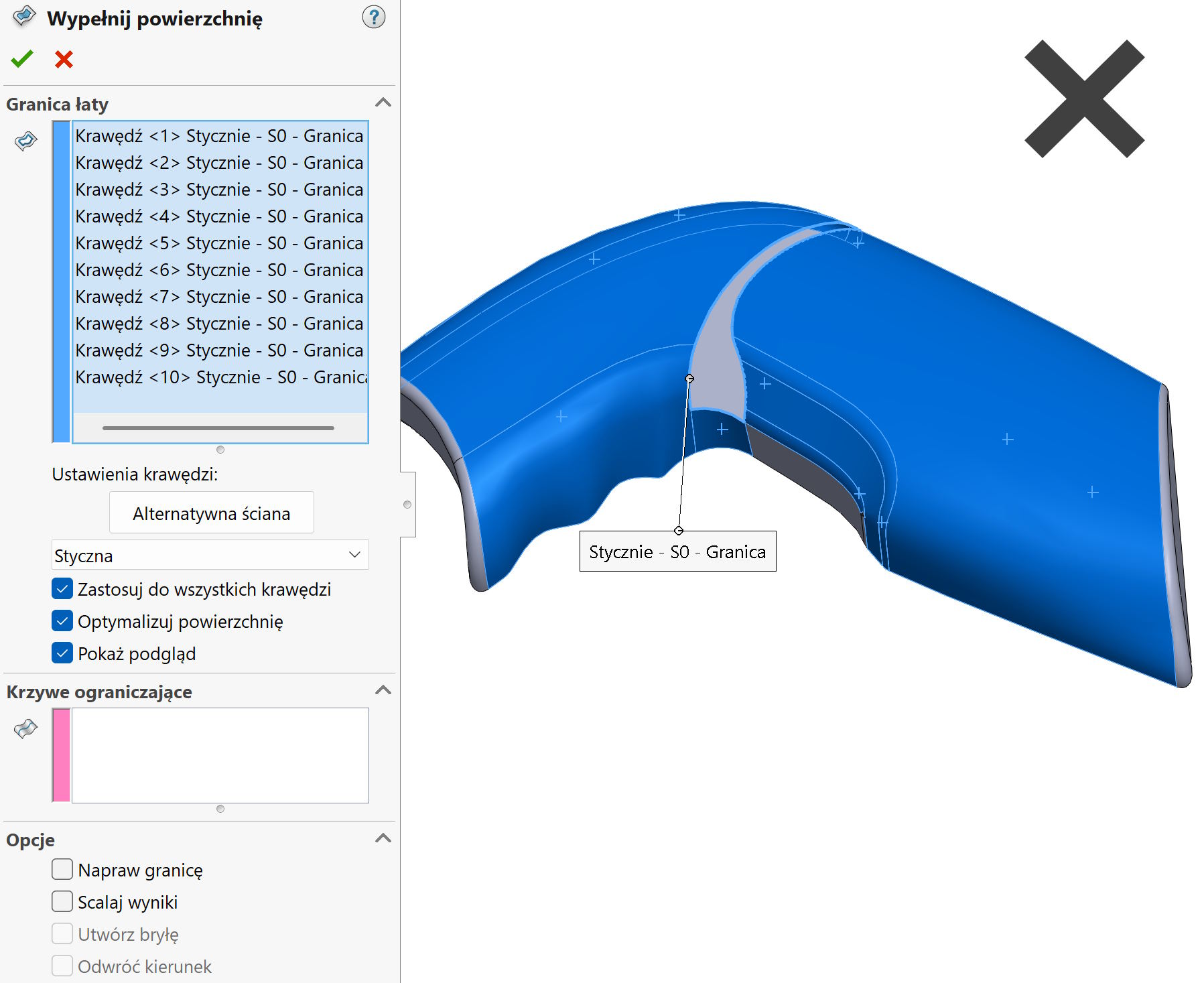Image resolution: width=1204 pixels, height=983 pixels.
Task: Click the large X in viewport
Action: [1083, 99]
